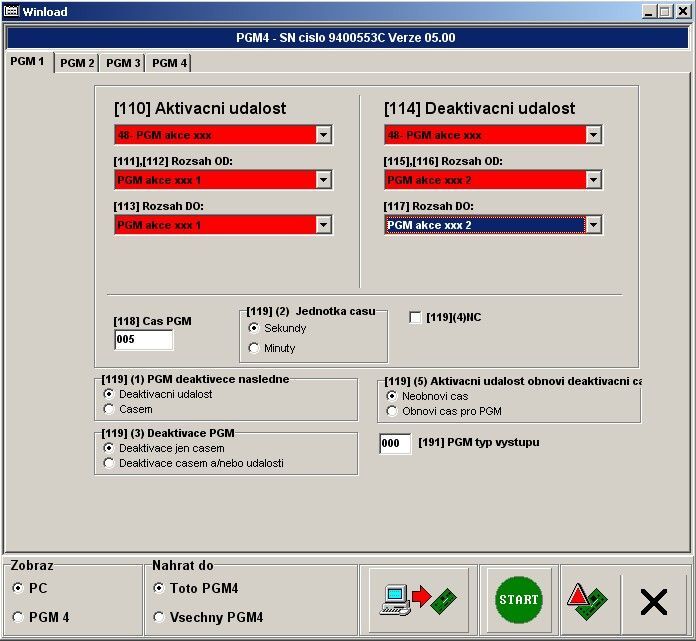Image resolution: width=696 pixels, height=641 pixels.
Task: Select PGM 4 under Zobraz
Action: pyautogui.click(x=18, y=617)
